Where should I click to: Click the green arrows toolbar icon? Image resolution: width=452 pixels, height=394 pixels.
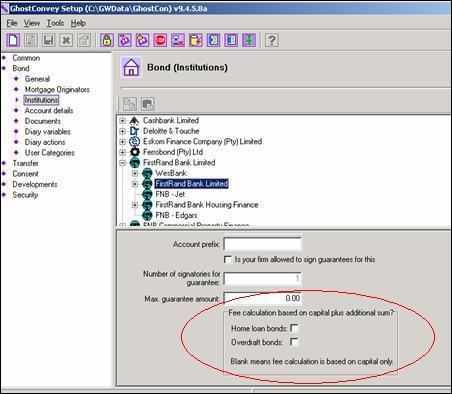tap(249, 40)
